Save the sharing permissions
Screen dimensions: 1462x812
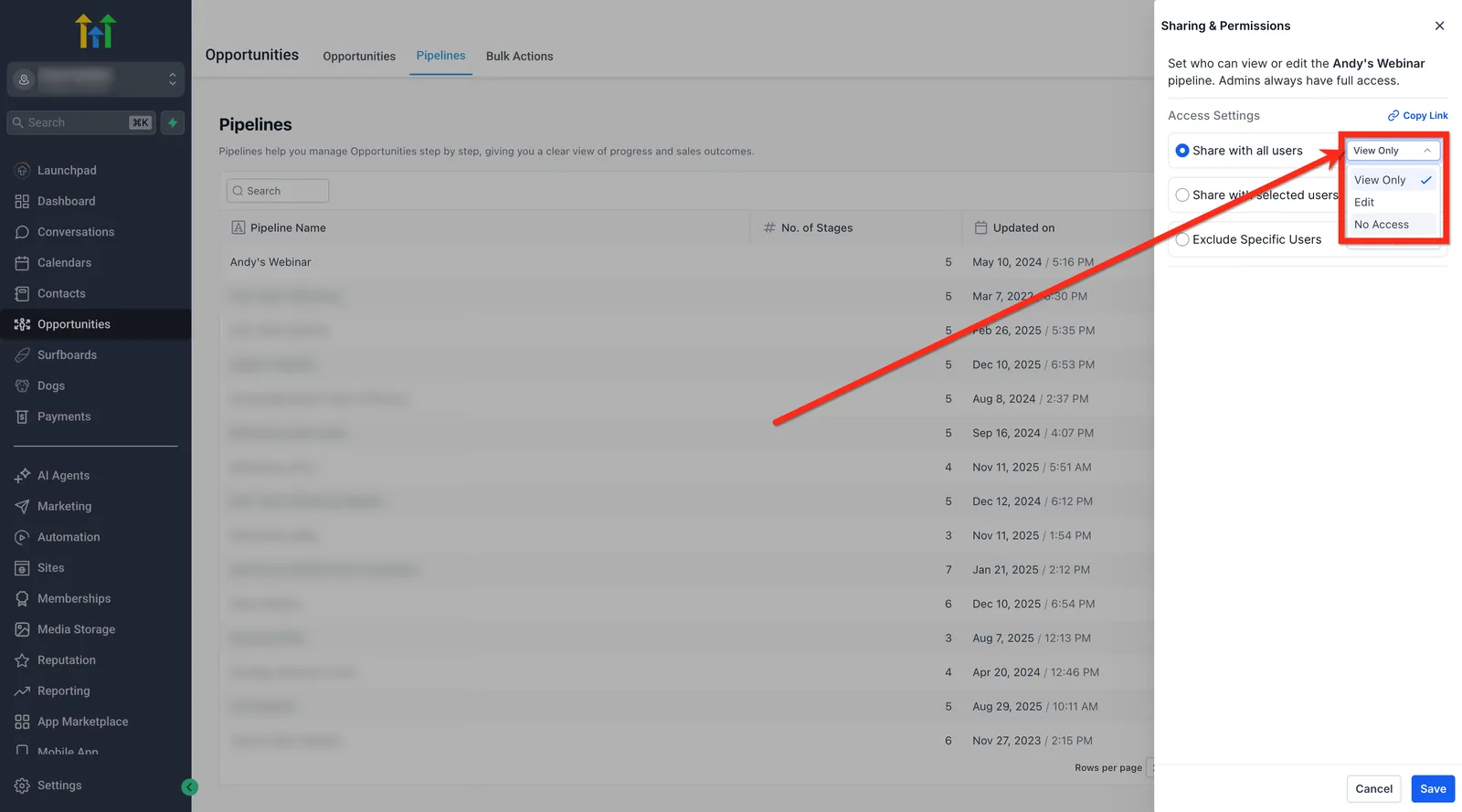(1433, 789)
